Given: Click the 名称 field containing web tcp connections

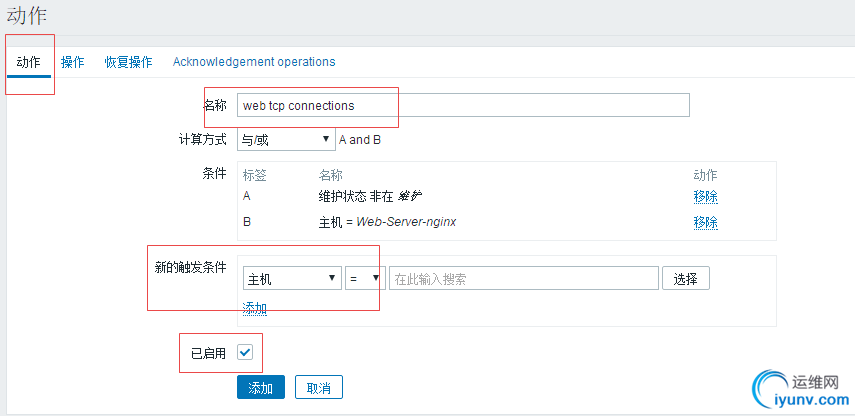Looking at the screenshot, I should [463, 105].
